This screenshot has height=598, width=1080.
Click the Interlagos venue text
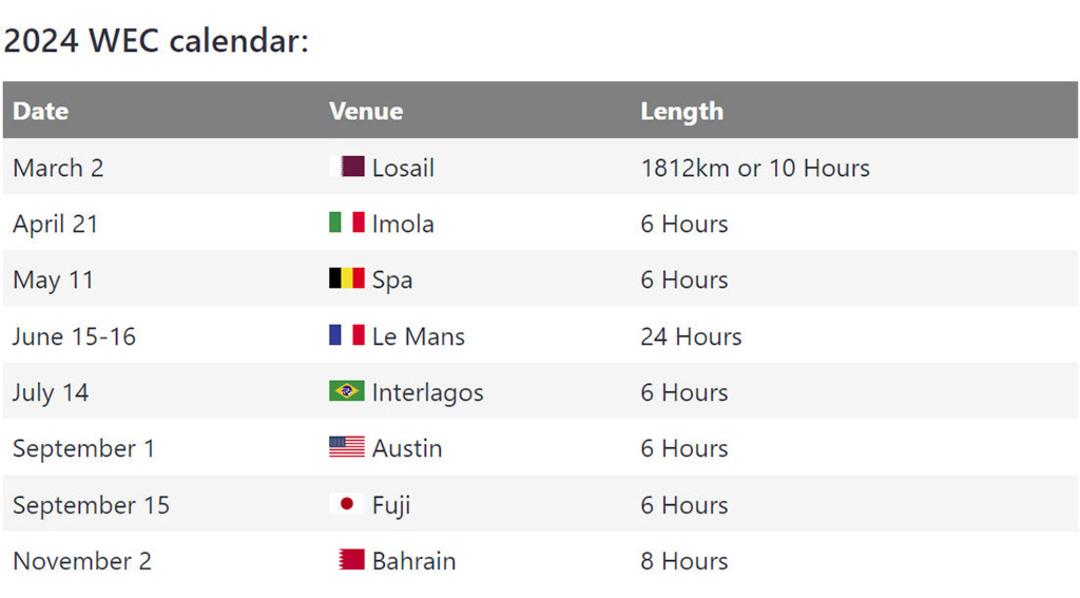(x=428, y=393)
